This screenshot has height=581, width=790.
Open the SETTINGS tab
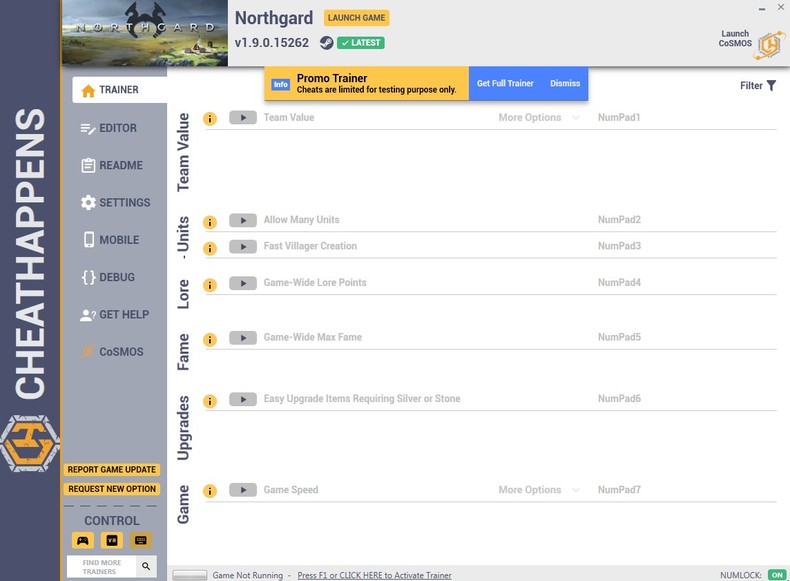(115, 203)
